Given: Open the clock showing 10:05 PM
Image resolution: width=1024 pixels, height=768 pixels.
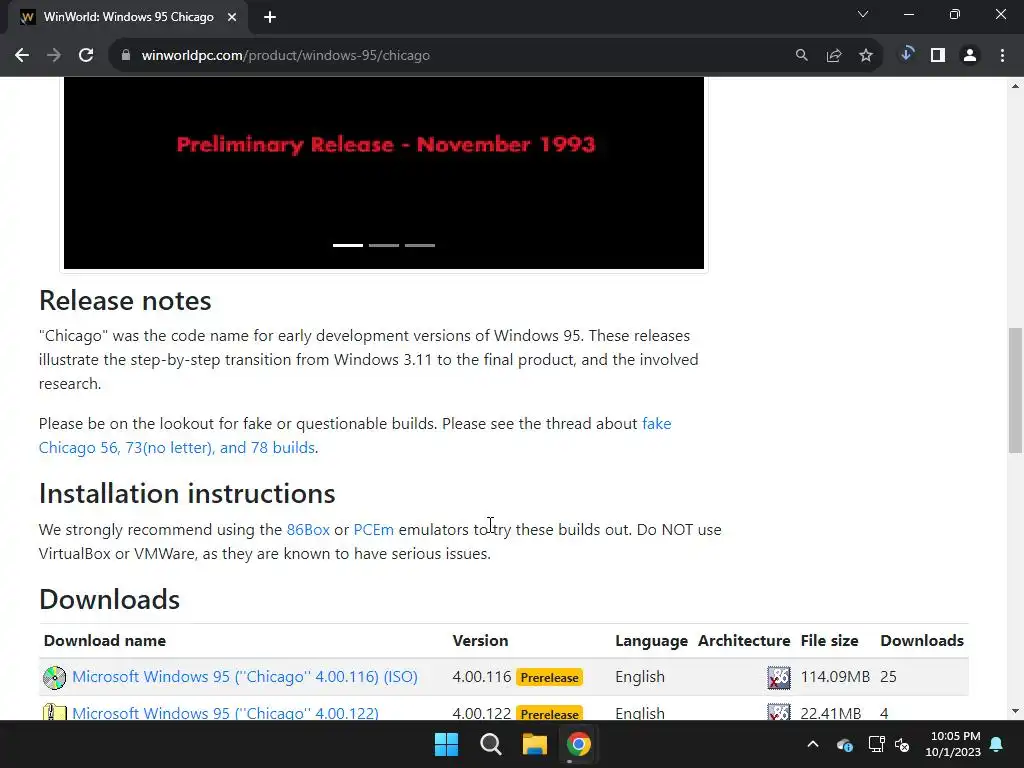Looking at the screenshot, I should point(953,744).
